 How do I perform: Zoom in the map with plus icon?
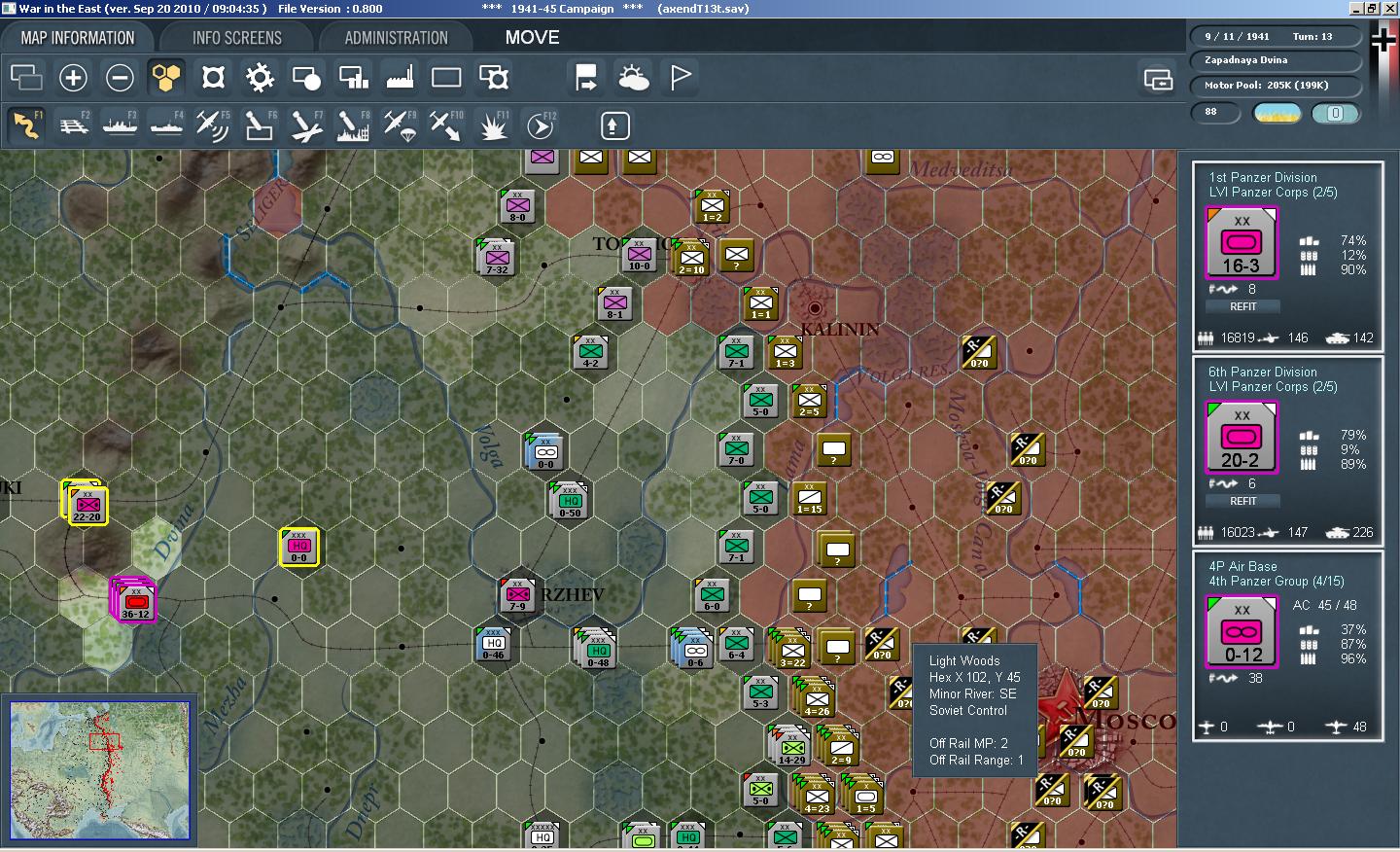point(73,77)
